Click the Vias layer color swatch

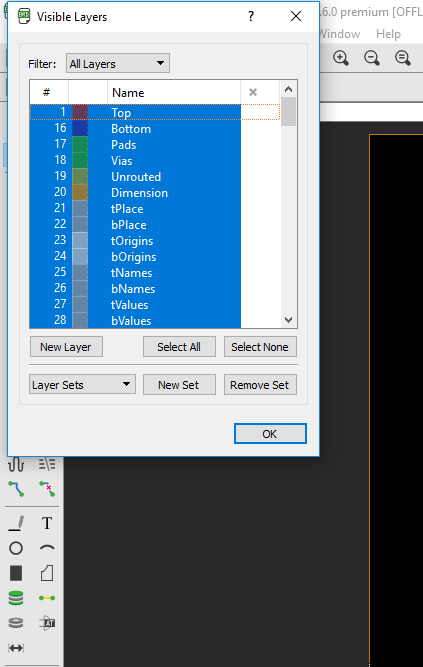pyautogui.click(x=80, y=160)
